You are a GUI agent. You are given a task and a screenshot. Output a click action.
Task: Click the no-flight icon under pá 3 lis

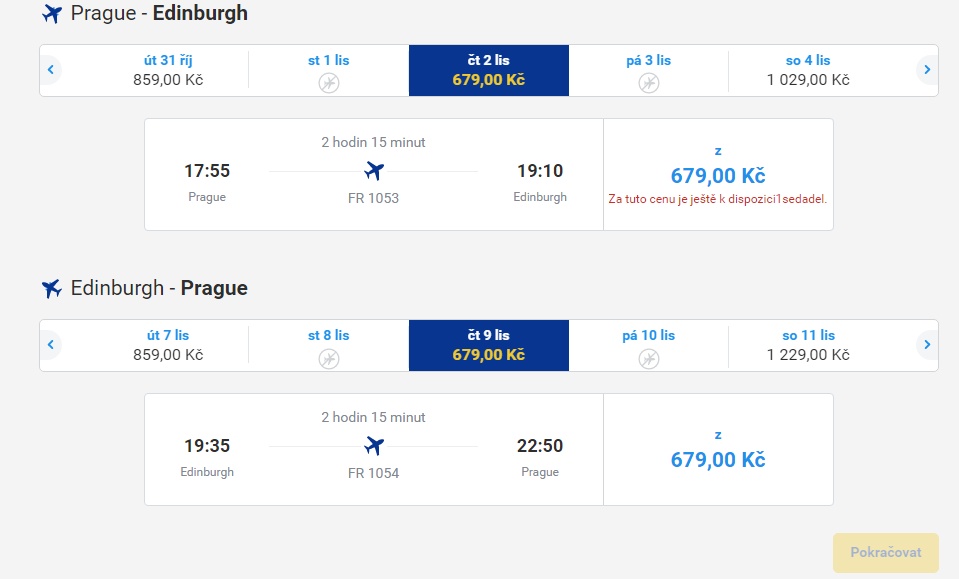click(x=648, y=83)
